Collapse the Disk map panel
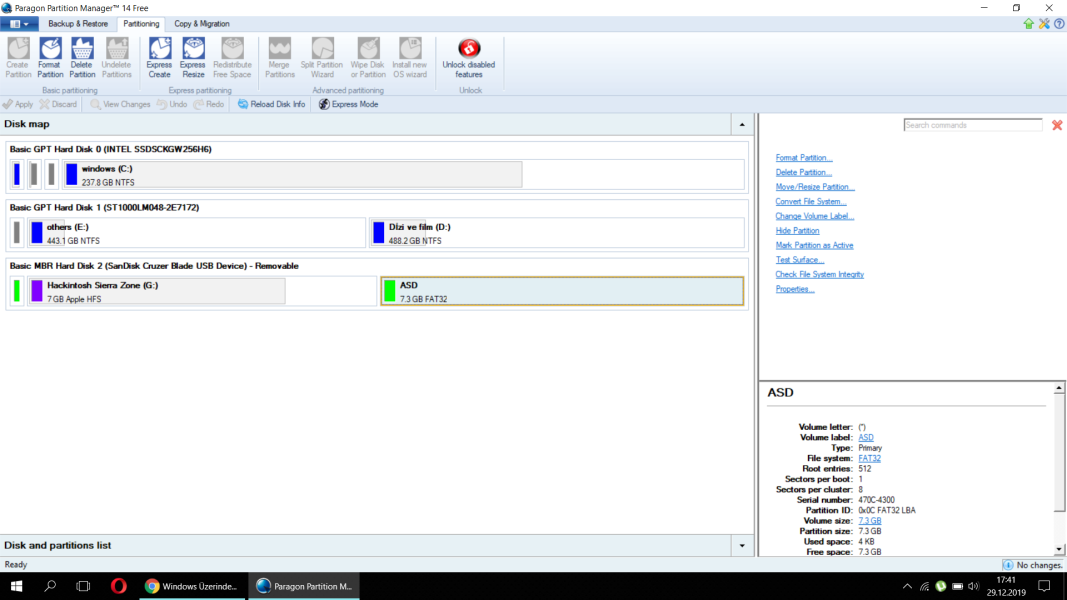The image size is (1067, 600). pos(742,125)
